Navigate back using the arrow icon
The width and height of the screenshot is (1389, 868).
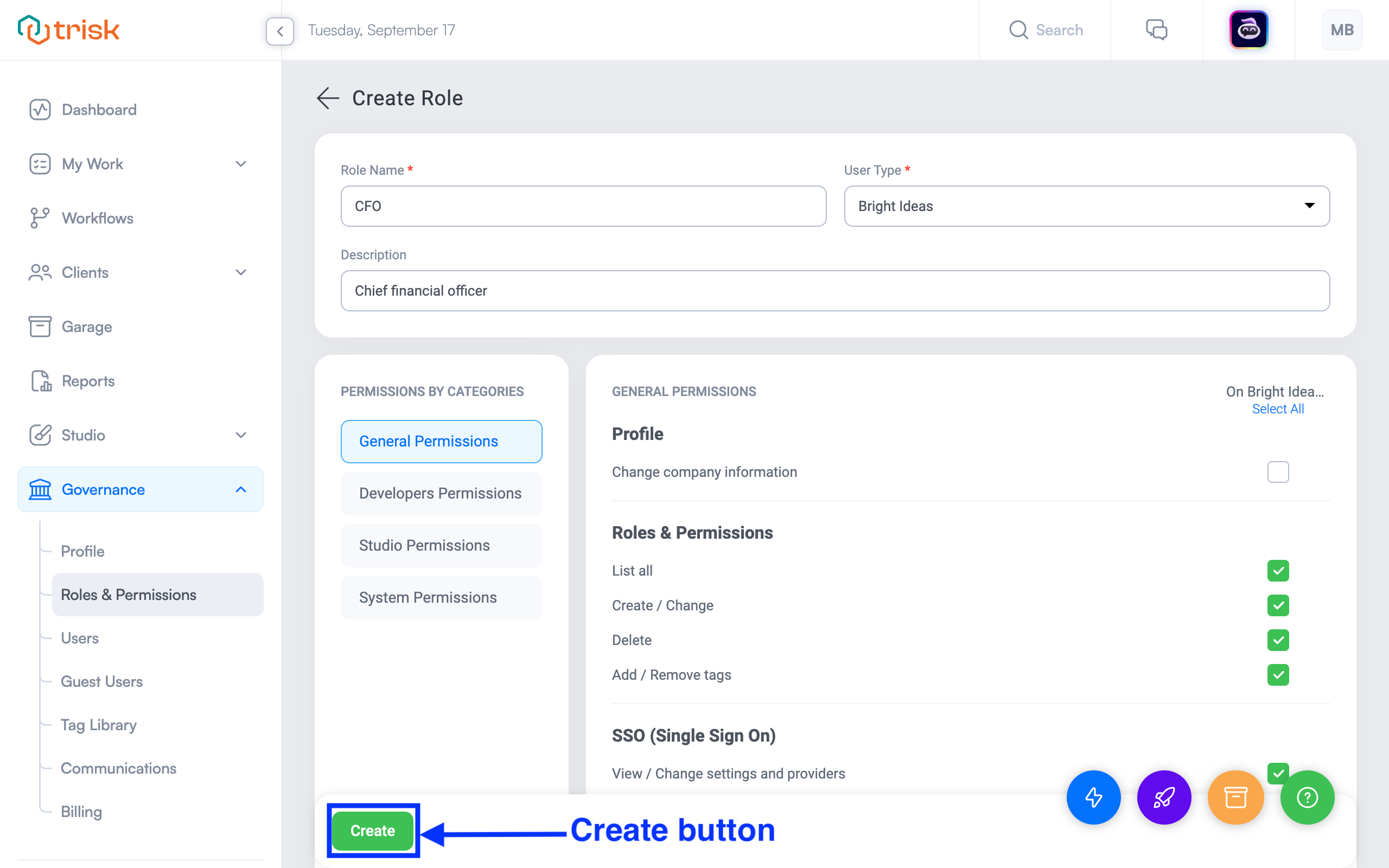tap(328, 97)
